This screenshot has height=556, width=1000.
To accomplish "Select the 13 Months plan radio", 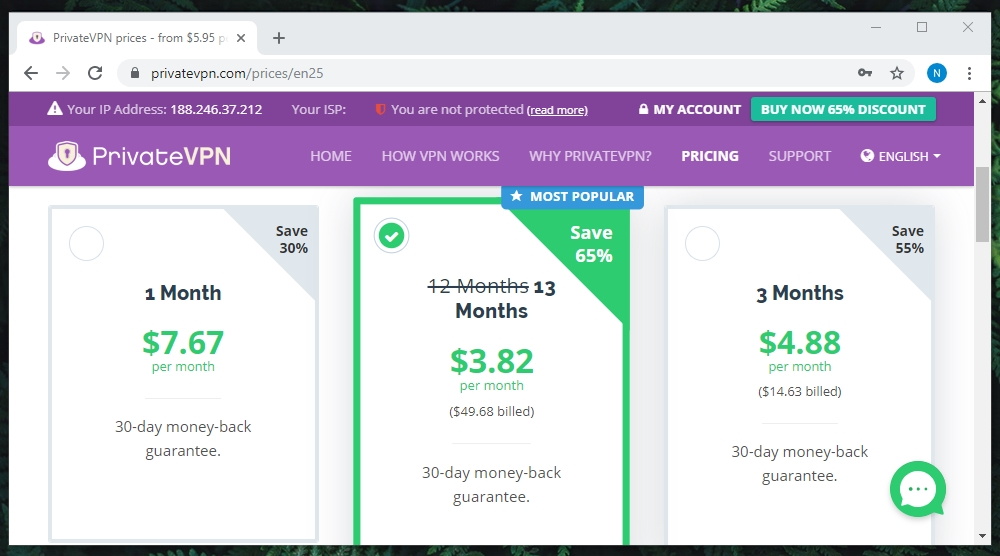I will tap(391, 236).
